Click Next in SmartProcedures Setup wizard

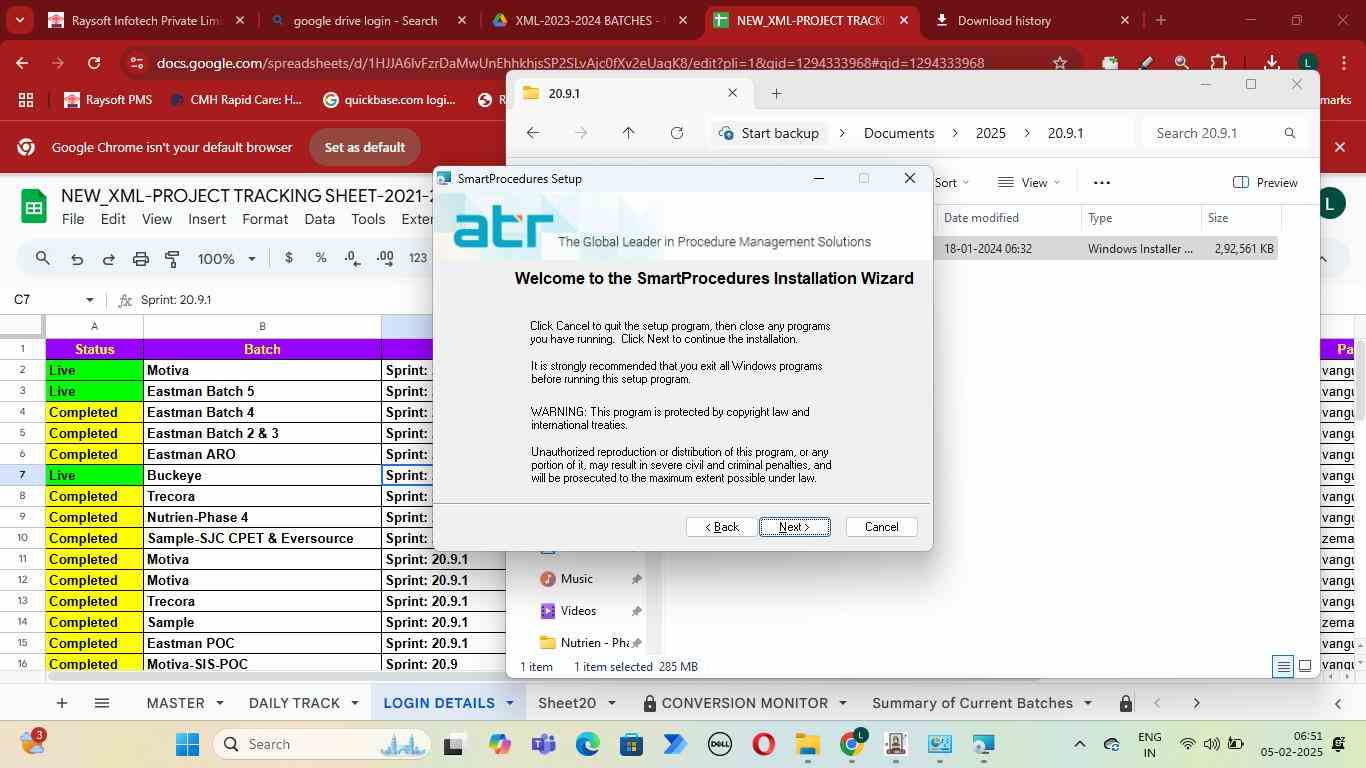tap(794, 527)
